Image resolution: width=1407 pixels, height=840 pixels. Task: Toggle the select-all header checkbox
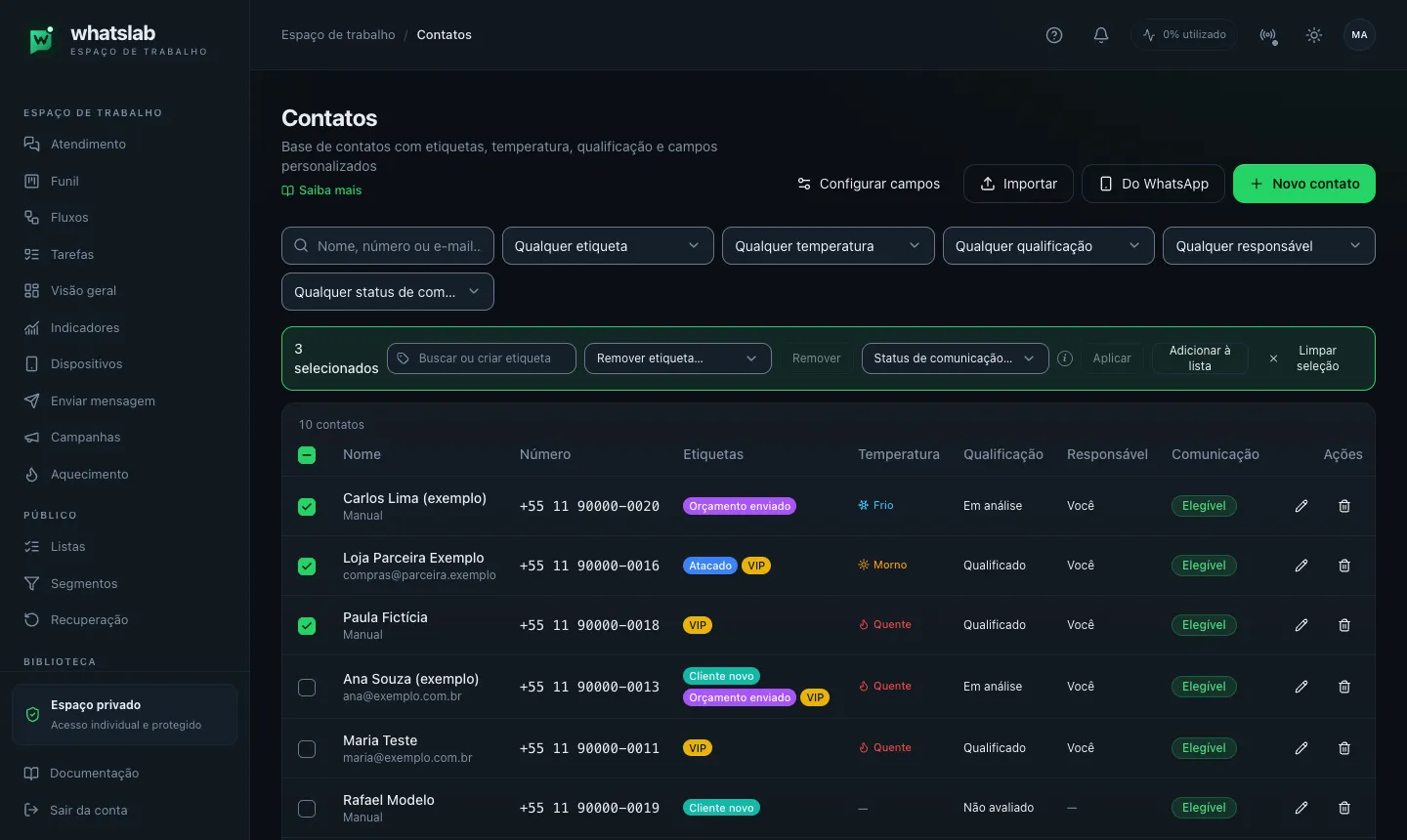coord(307,455)
